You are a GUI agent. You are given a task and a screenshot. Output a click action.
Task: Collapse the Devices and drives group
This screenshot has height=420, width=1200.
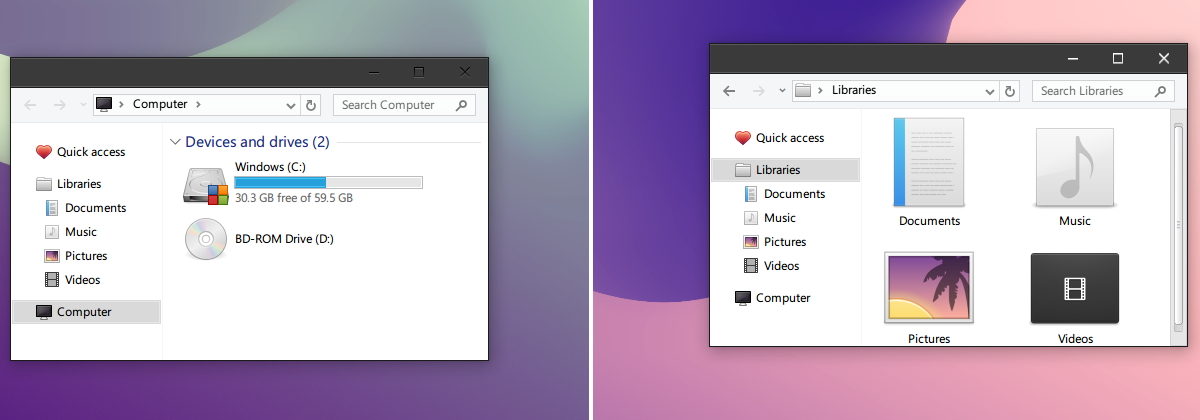point(175,142)
